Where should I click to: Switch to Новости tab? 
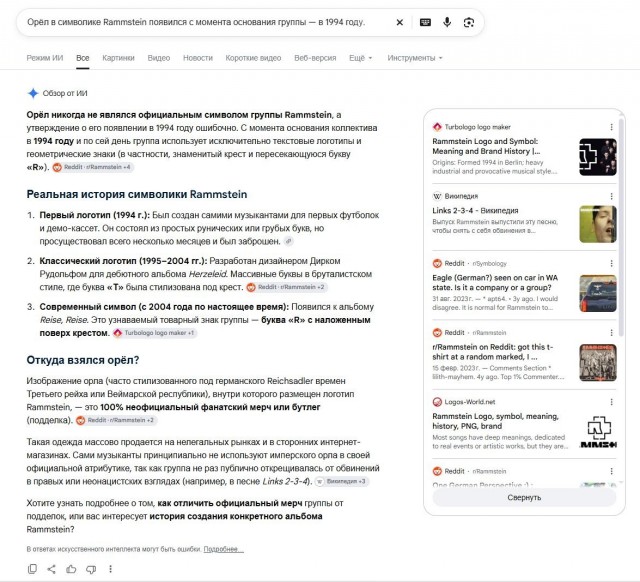[198, 58]
